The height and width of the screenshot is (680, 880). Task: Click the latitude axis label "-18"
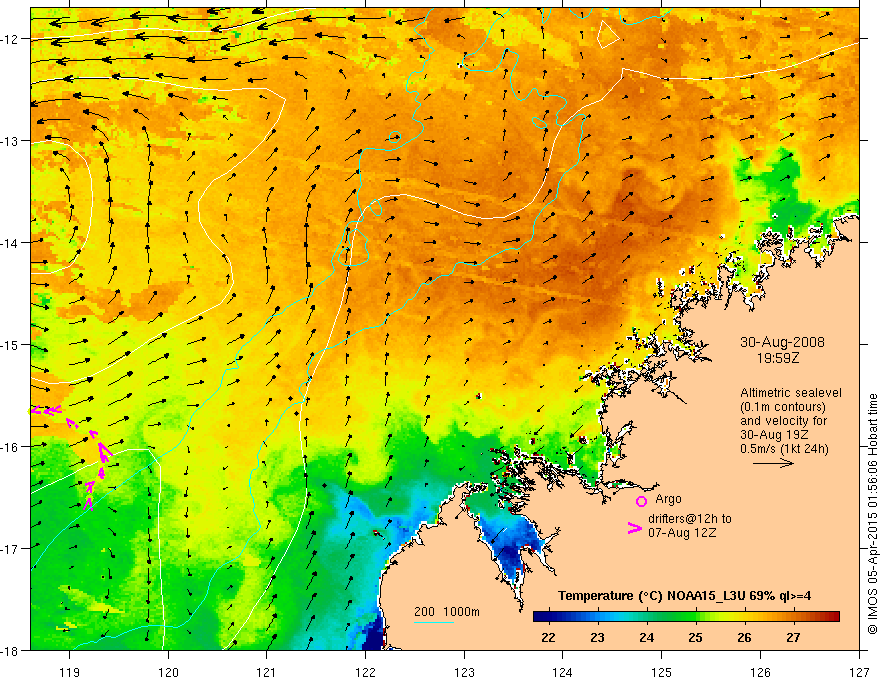pyautogui.click(x=10, y=650)
